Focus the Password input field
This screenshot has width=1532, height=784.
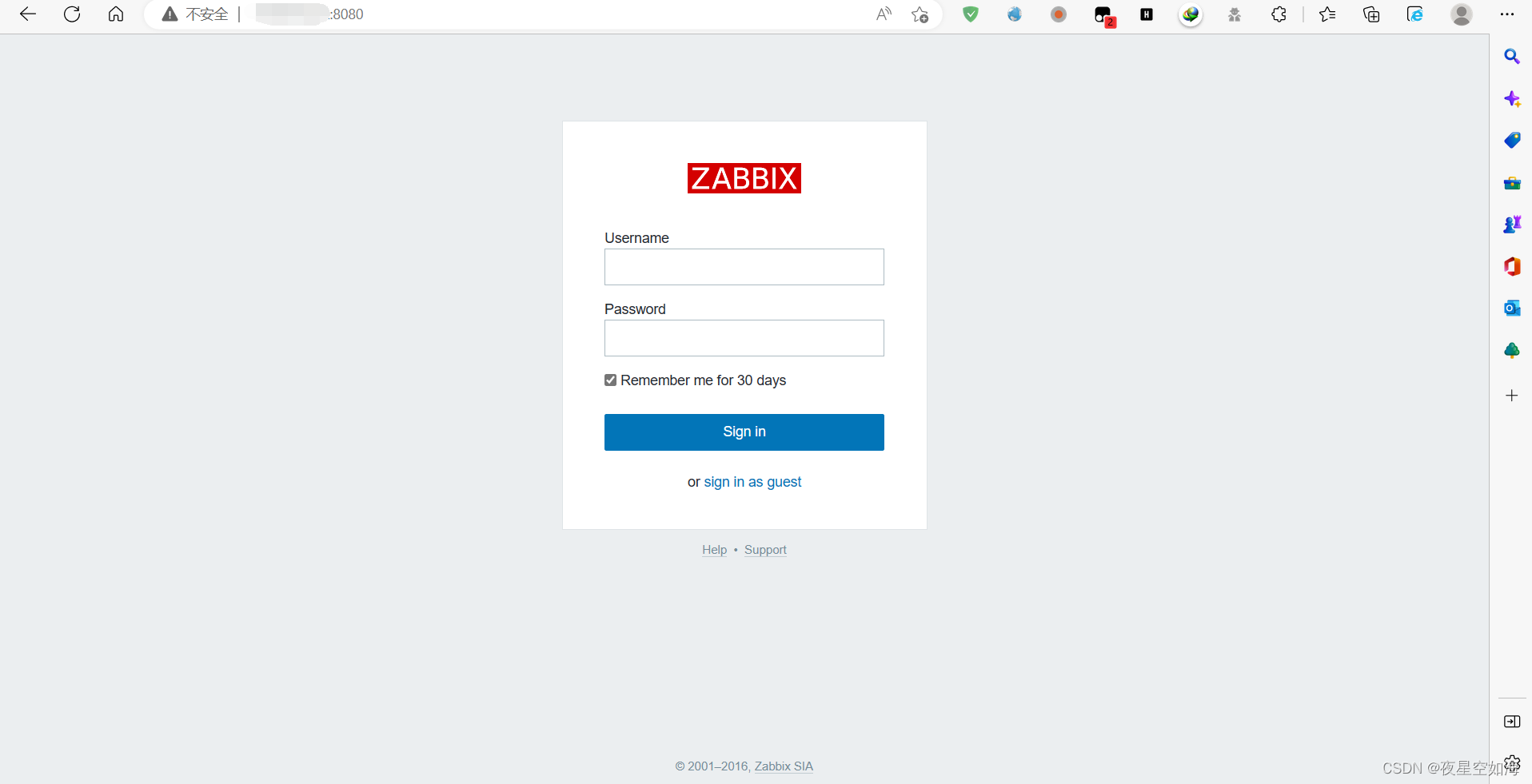point(744,338)
